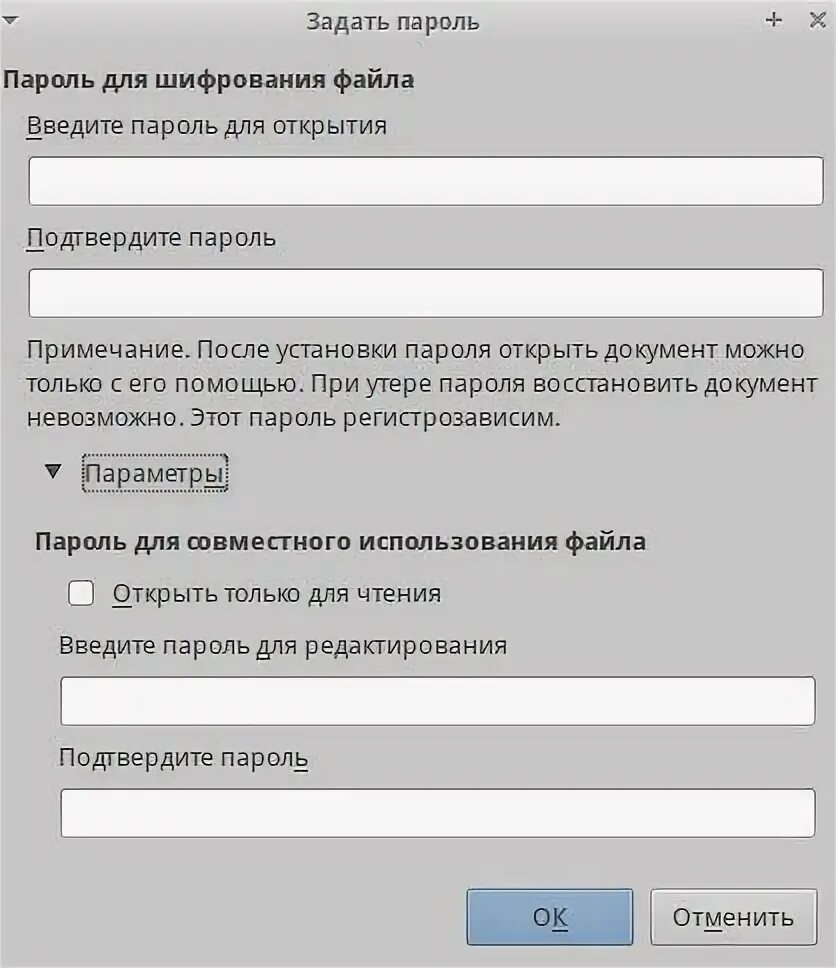Open the window menu arrow in title bar
836x968 pixels.
click(11, 21)
